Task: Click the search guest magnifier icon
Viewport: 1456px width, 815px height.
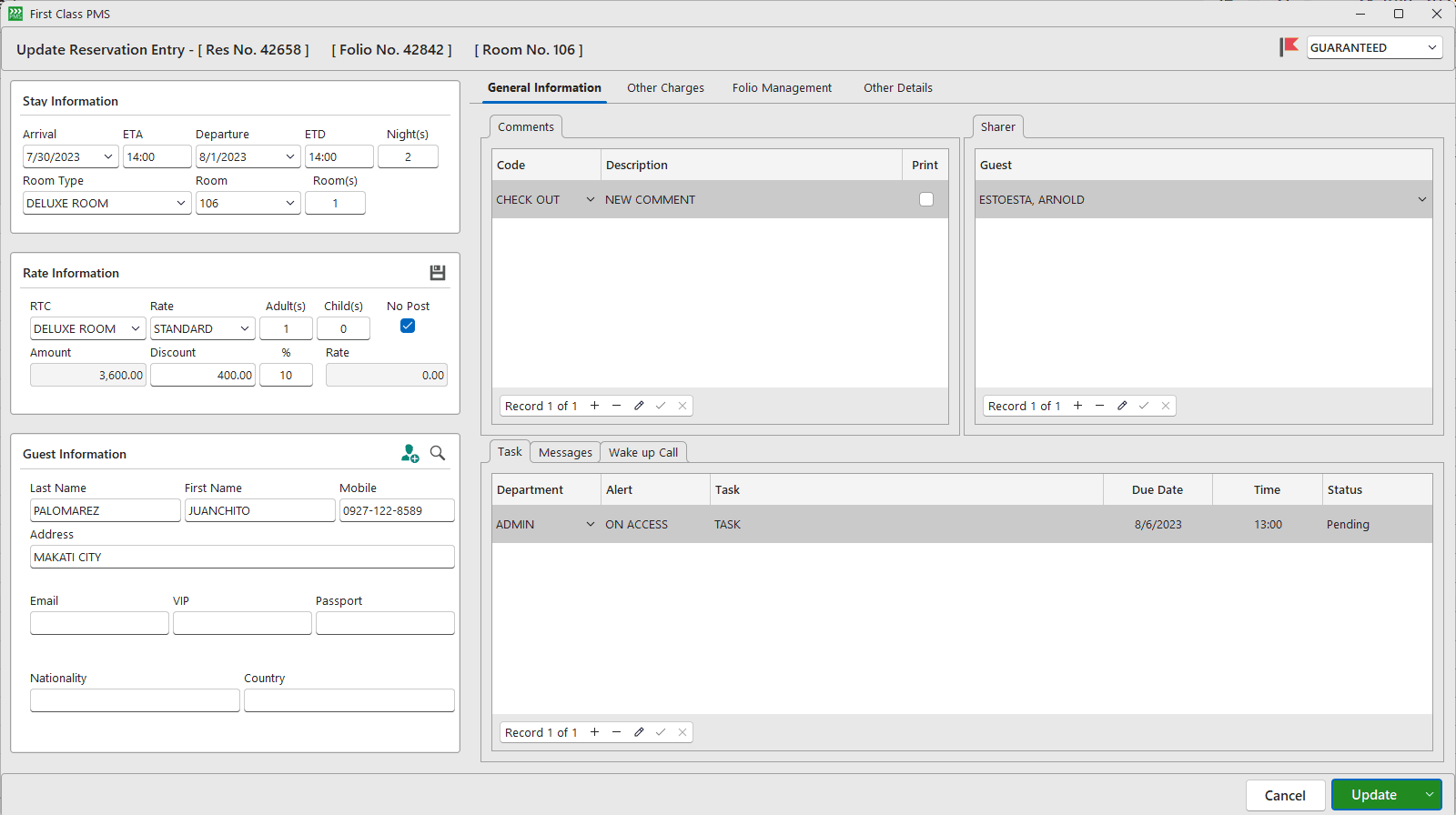Action: click(438, 453)
